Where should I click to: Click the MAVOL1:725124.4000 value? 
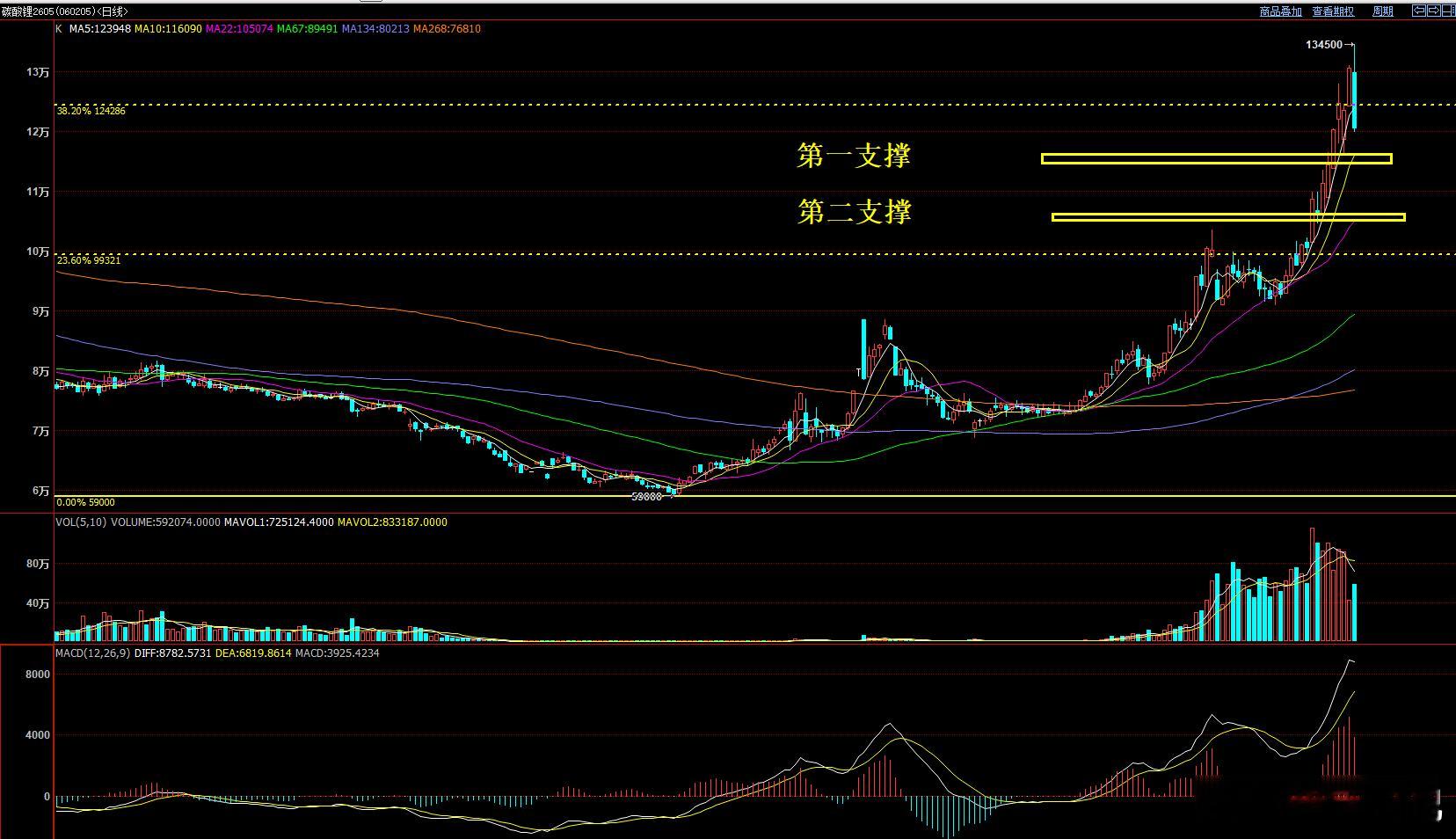(x=279, y=522)
